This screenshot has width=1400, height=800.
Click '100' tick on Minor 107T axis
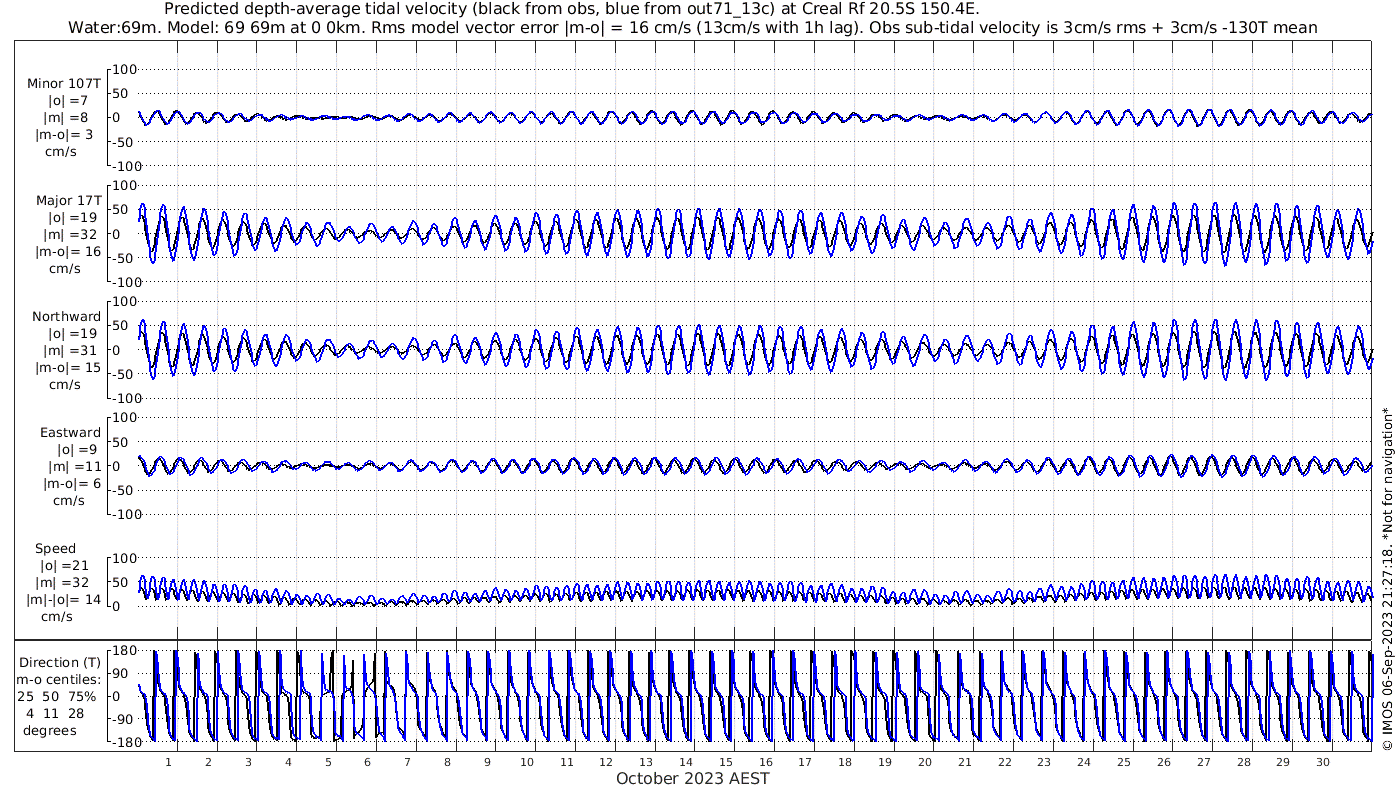(x=123, y=69)
